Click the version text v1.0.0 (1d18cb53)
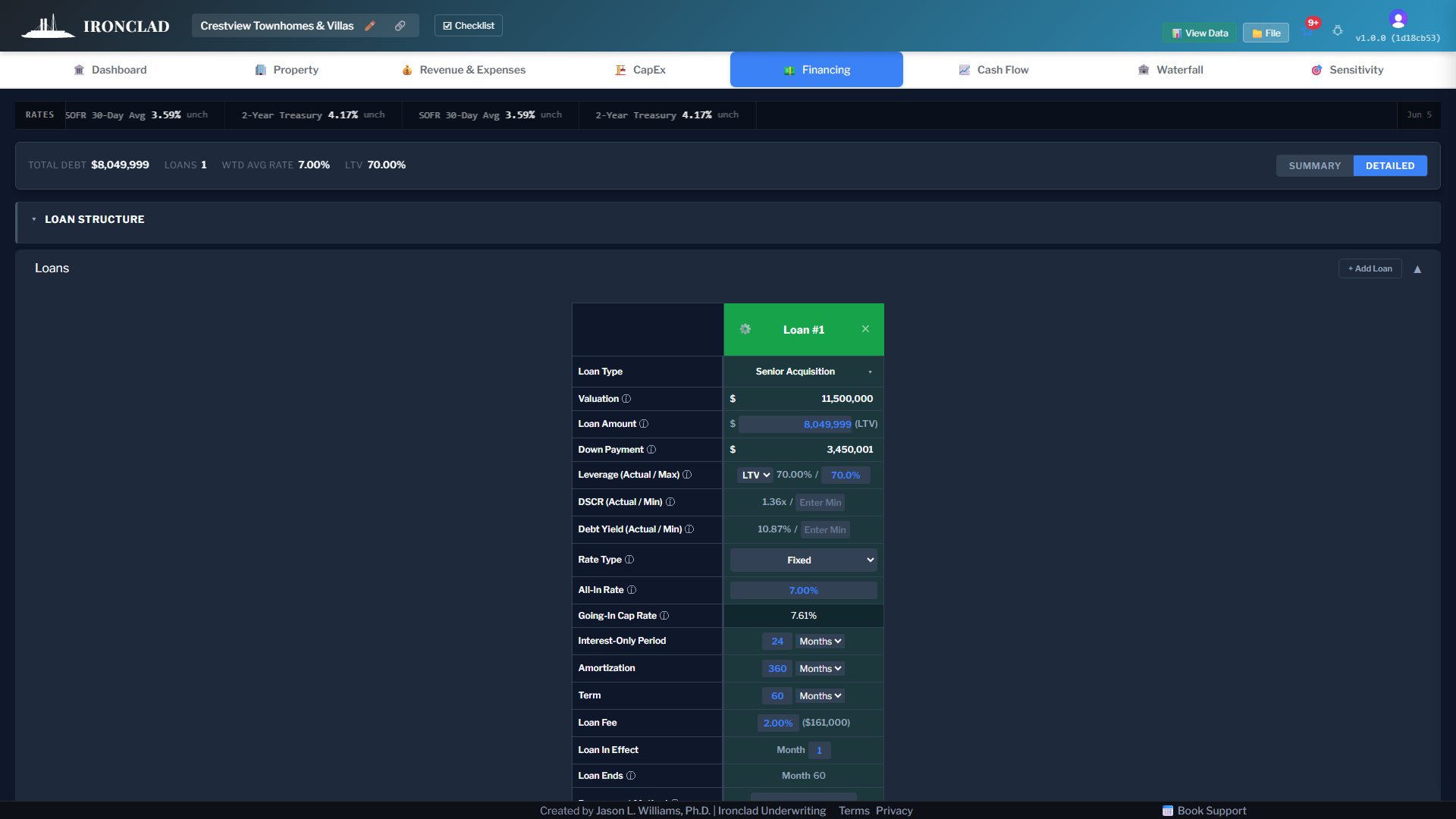 (1398, 38)
